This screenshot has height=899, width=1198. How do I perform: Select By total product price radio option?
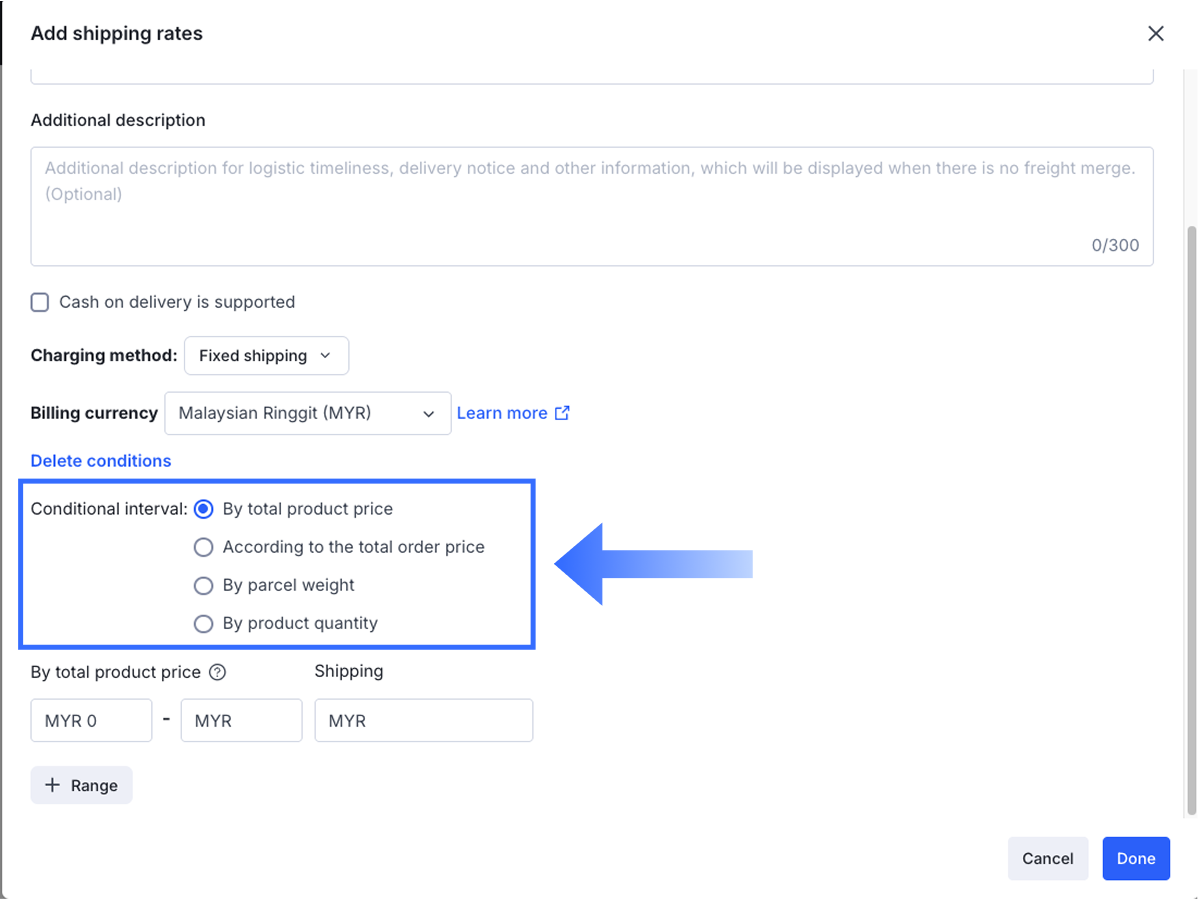[x=204, y=509]
